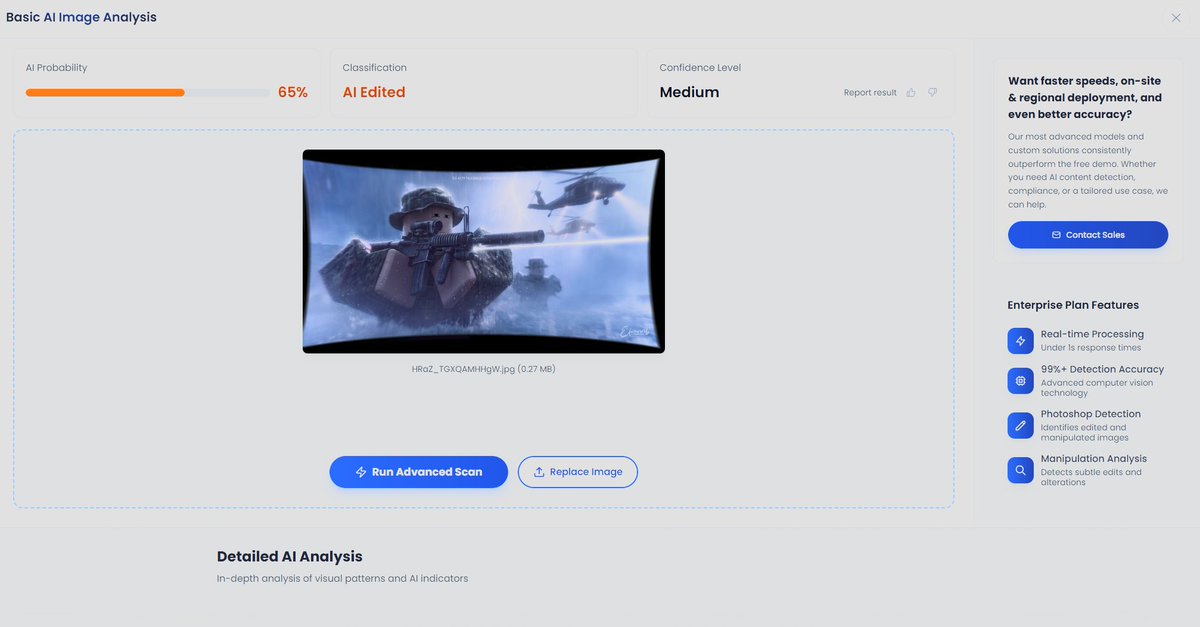This screenshot has height=627, width=1200.
Task: Click the Classification label
Action: tap(375, 68)
